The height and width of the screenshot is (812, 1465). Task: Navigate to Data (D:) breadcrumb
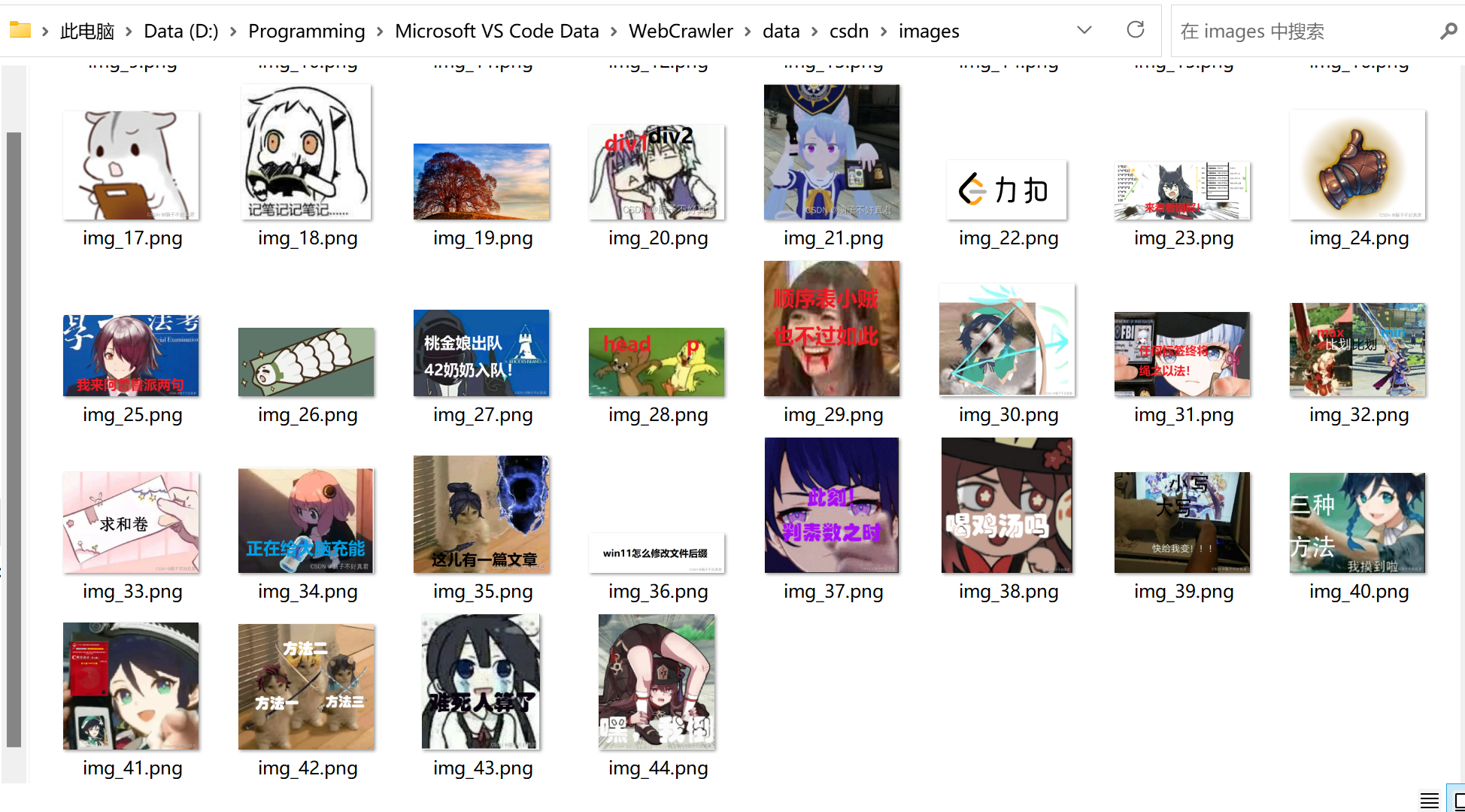(180, 31)
